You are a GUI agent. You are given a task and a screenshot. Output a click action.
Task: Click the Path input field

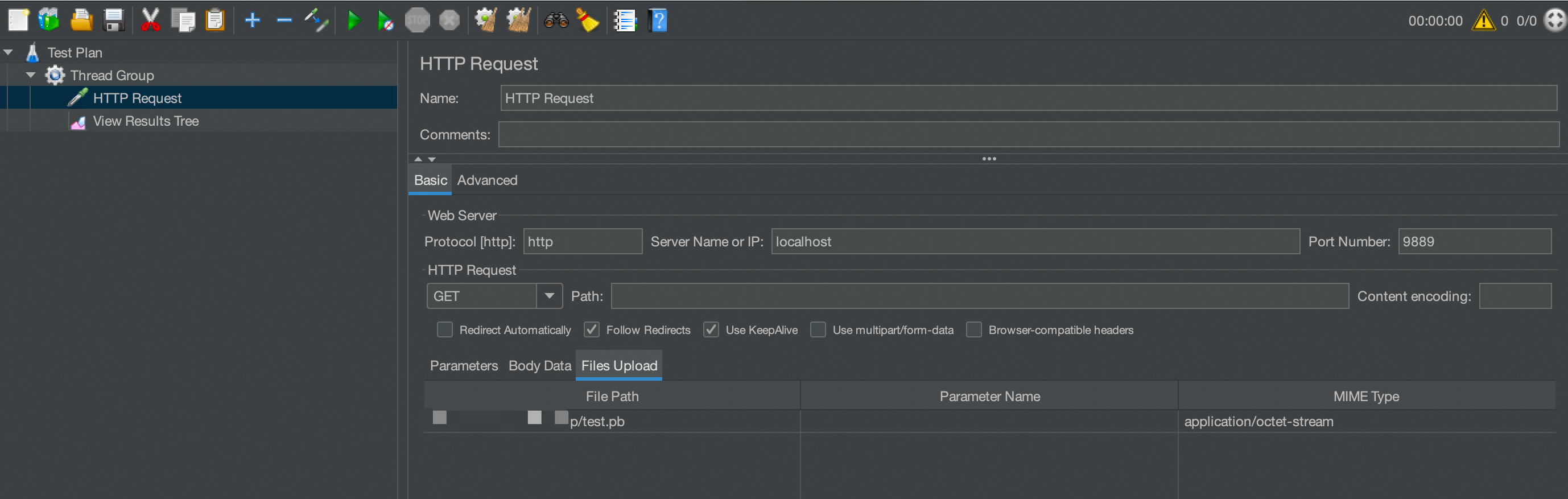[x=979, y=296]
